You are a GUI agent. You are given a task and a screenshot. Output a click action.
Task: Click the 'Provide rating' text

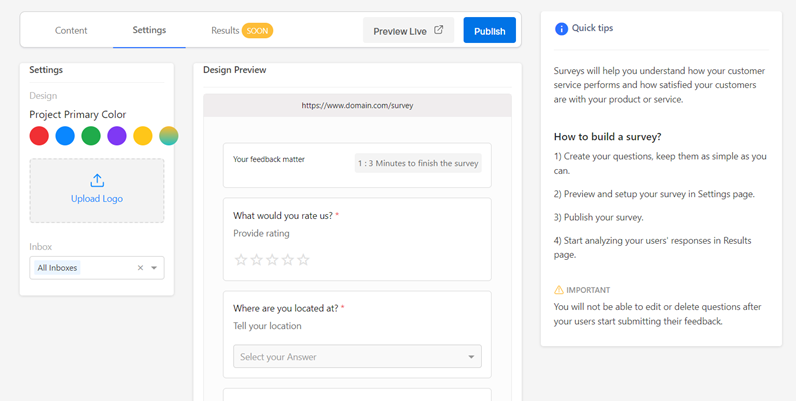click(x=261, y=233)
